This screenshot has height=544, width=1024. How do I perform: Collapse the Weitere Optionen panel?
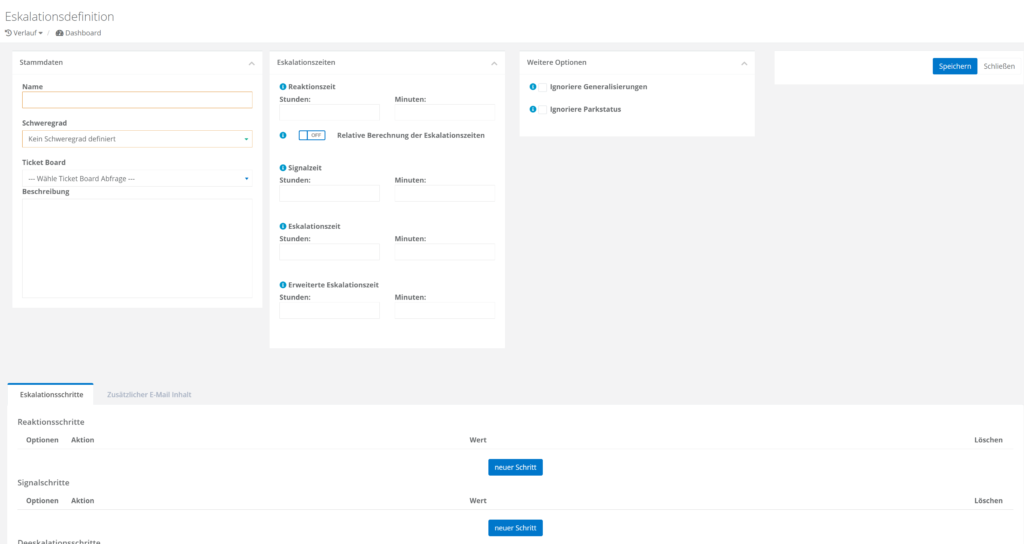[x=743, y=63]
